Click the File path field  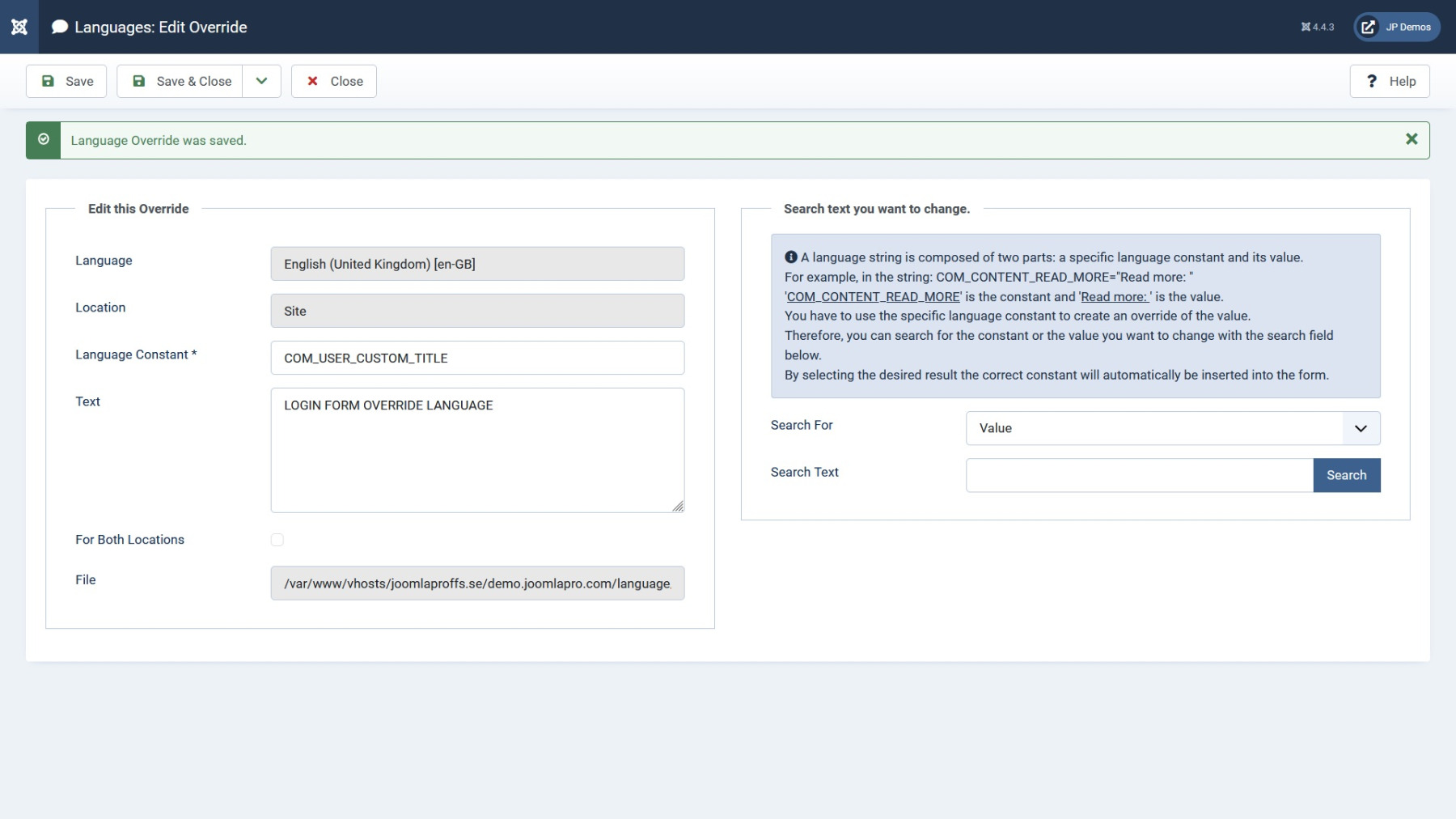coord(477,583)
